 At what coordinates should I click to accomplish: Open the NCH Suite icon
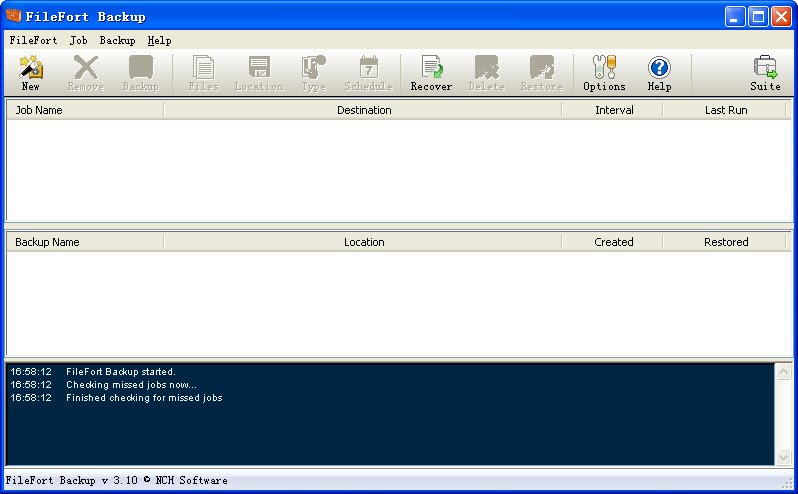pyautogui.click(x=765, y=73)
